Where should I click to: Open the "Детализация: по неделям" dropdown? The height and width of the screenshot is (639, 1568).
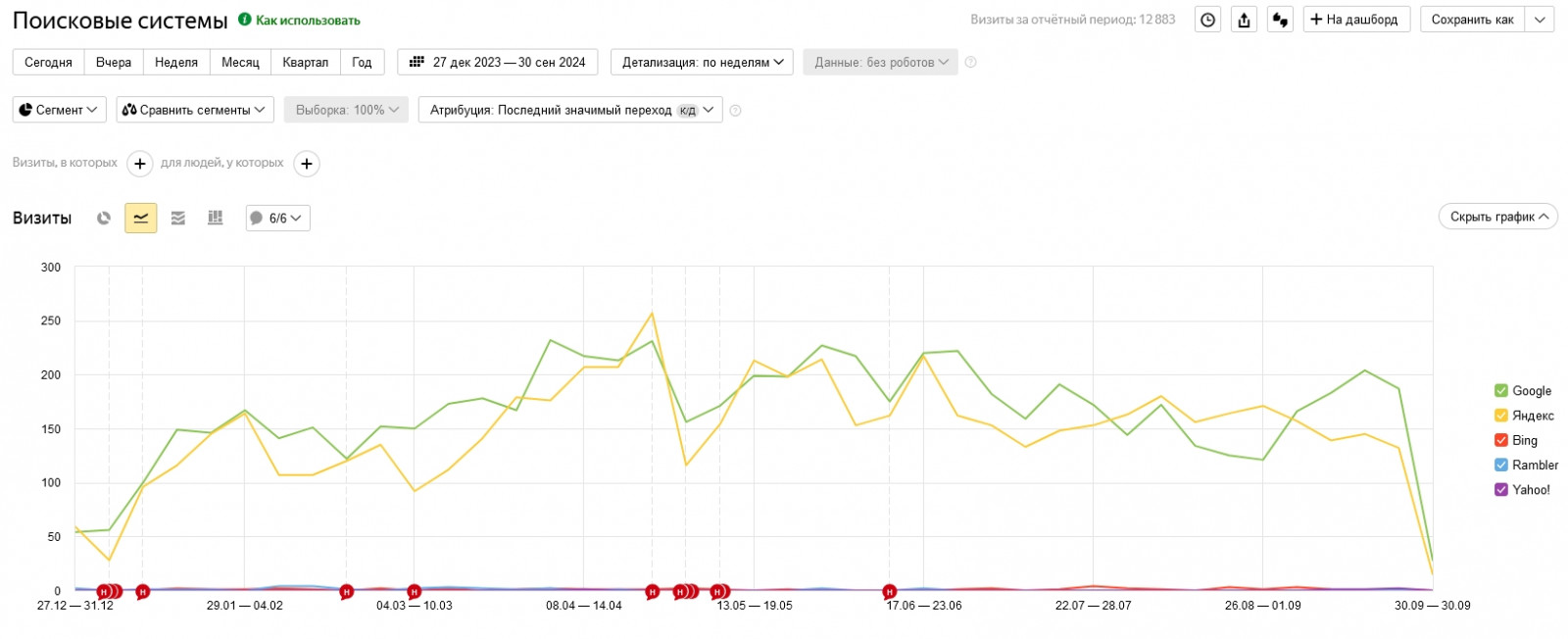click(703, 62)
